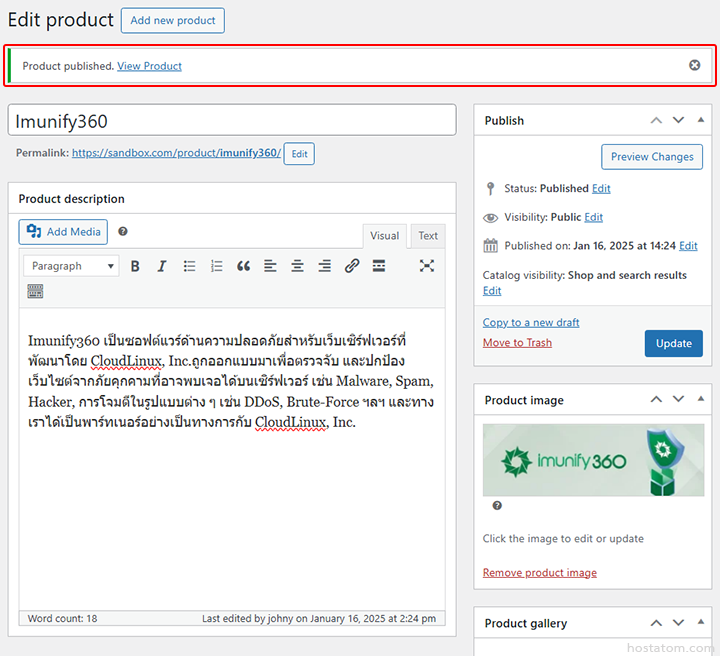The height and width of the screenshot is (656, 720).
Task: Align text to the right
Action: click(x=325, y=266)
